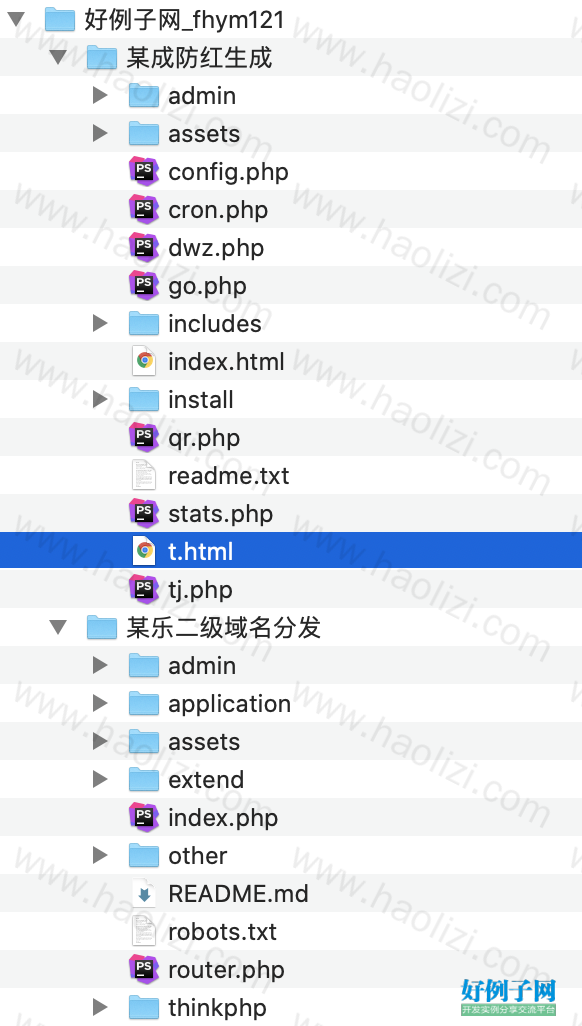Click the Chrome icon next to index.html
The image size is (582, 1026).
tap(144, 361)
